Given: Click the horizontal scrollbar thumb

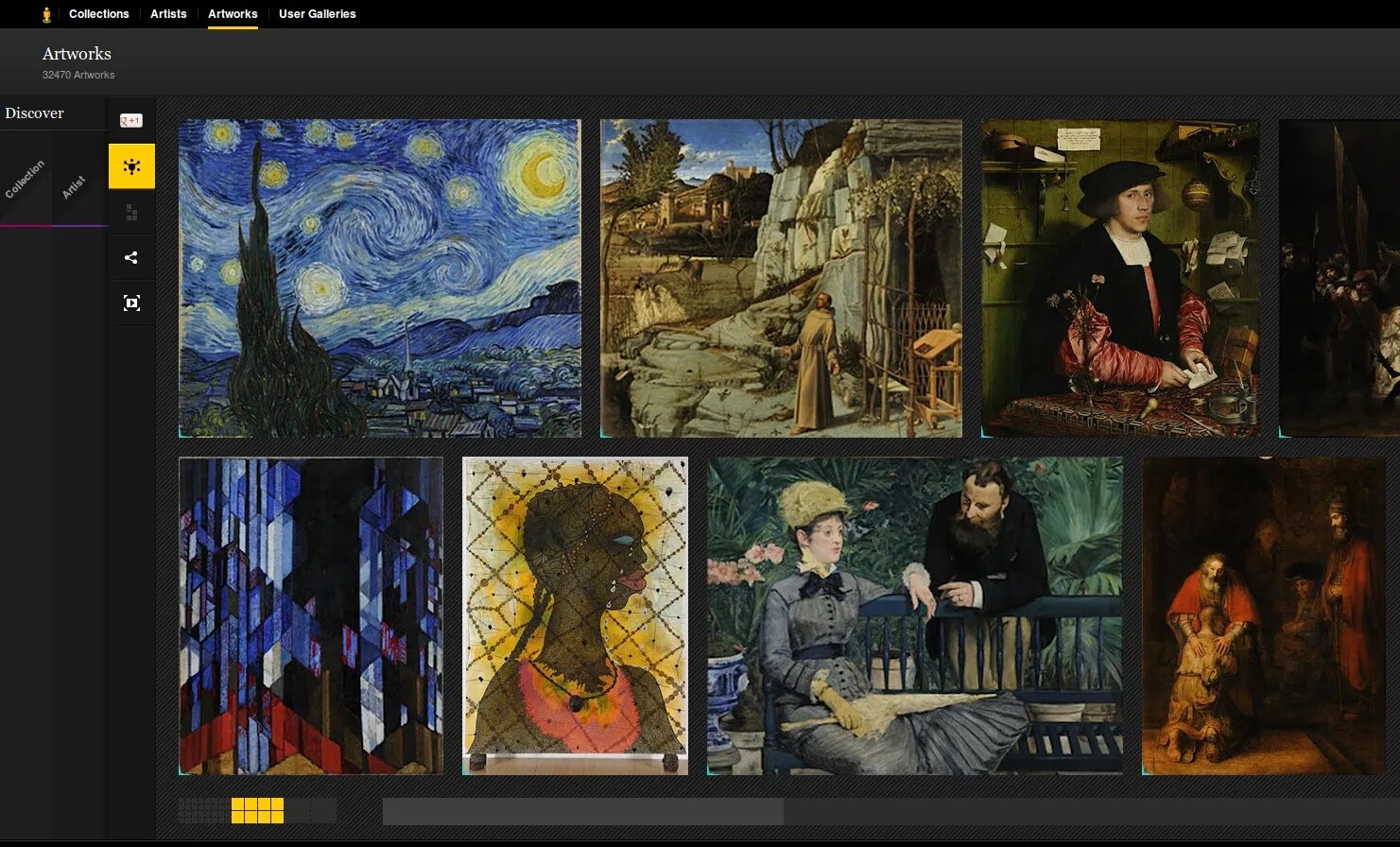Looking at the screenshot, I should (x=583, y=811).
